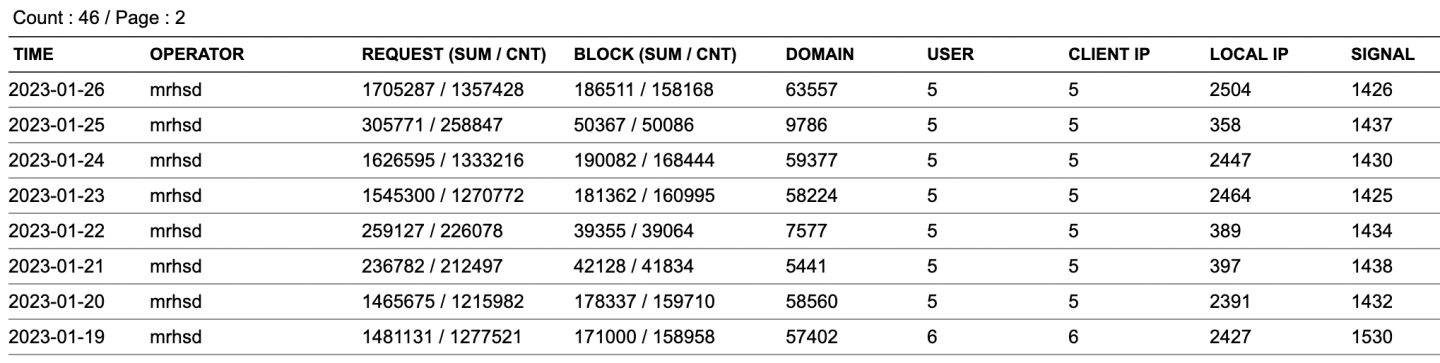The height and width of the screenshot is (363, 1440).
Task: Click local IP value 389
Action: 1224,231
